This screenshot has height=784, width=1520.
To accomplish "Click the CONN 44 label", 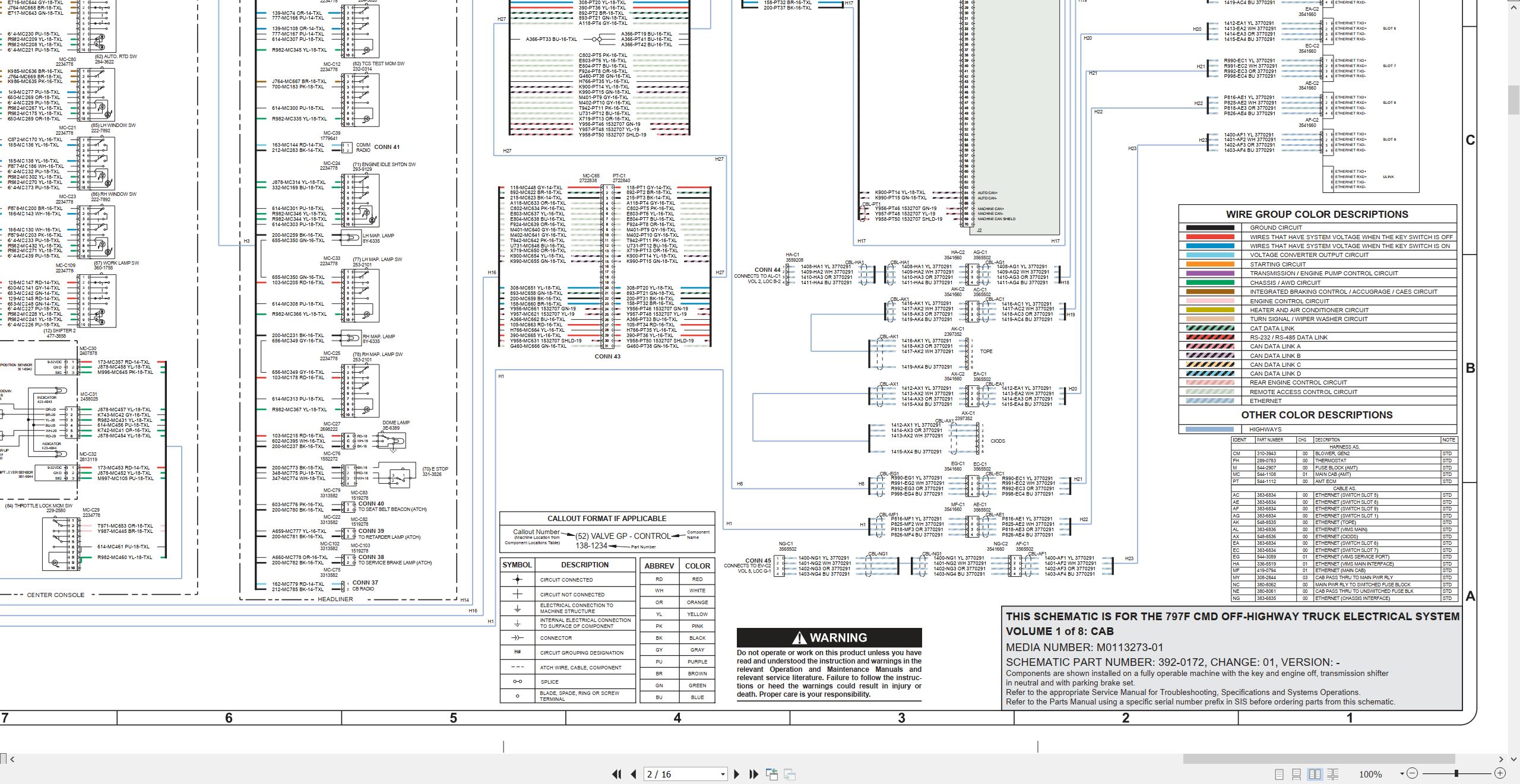I will [767, 270].
